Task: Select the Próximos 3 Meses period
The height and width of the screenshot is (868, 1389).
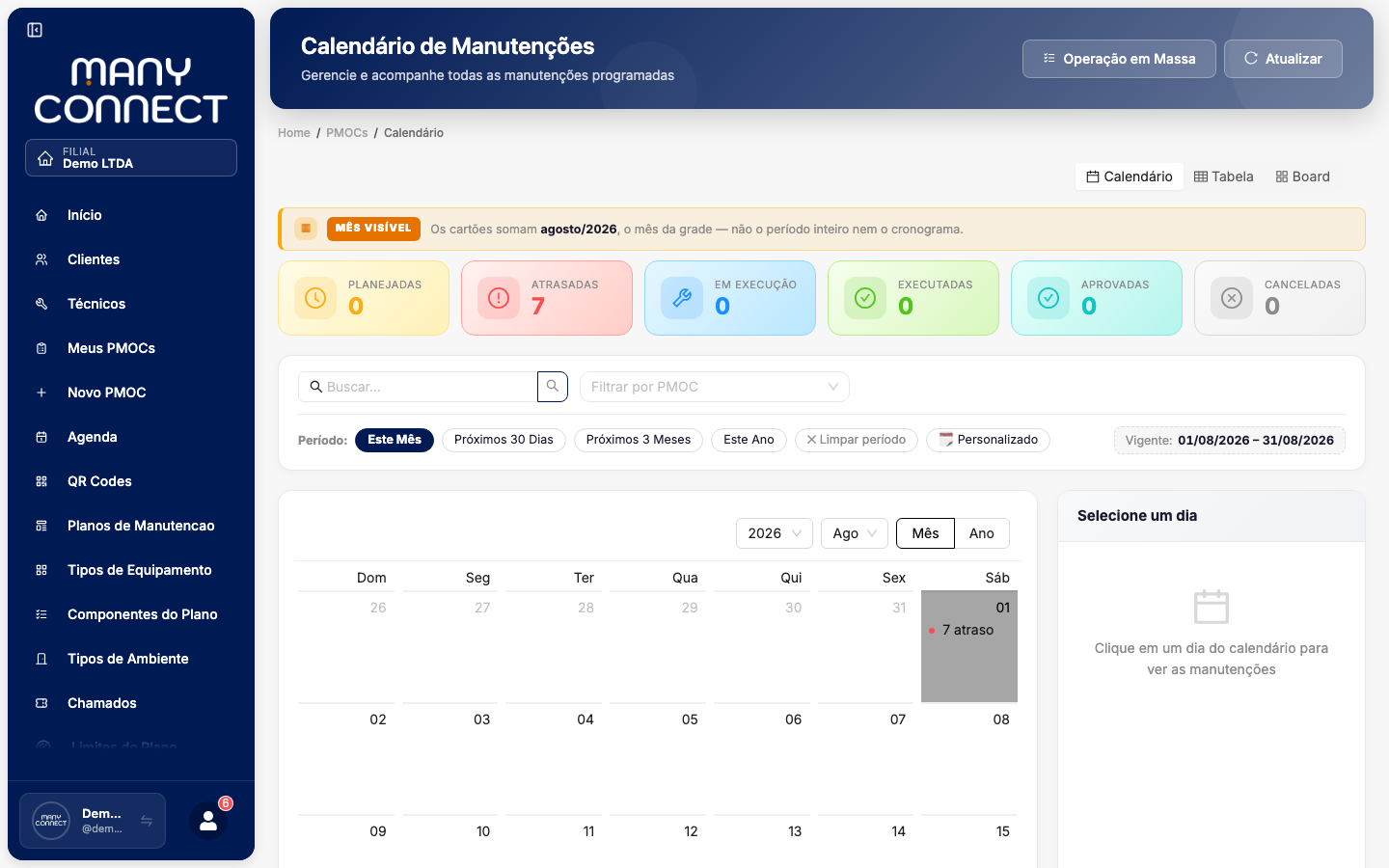Action: click(639, 440)
